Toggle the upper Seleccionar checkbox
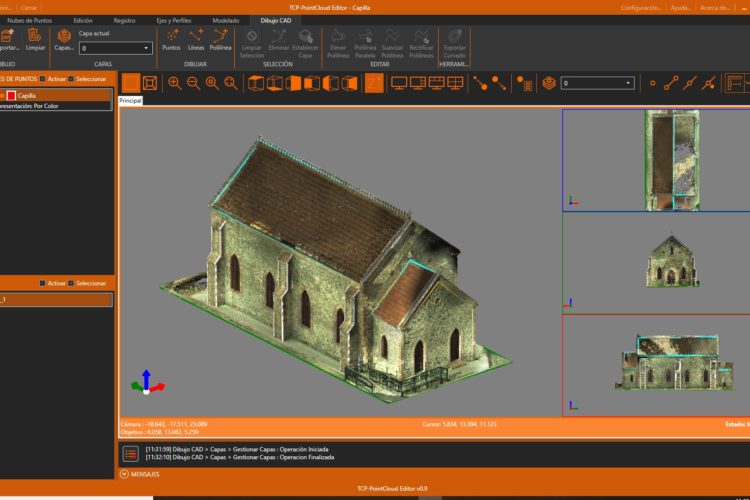The height and width of the screenshot is (500, 750). (71, 79)
